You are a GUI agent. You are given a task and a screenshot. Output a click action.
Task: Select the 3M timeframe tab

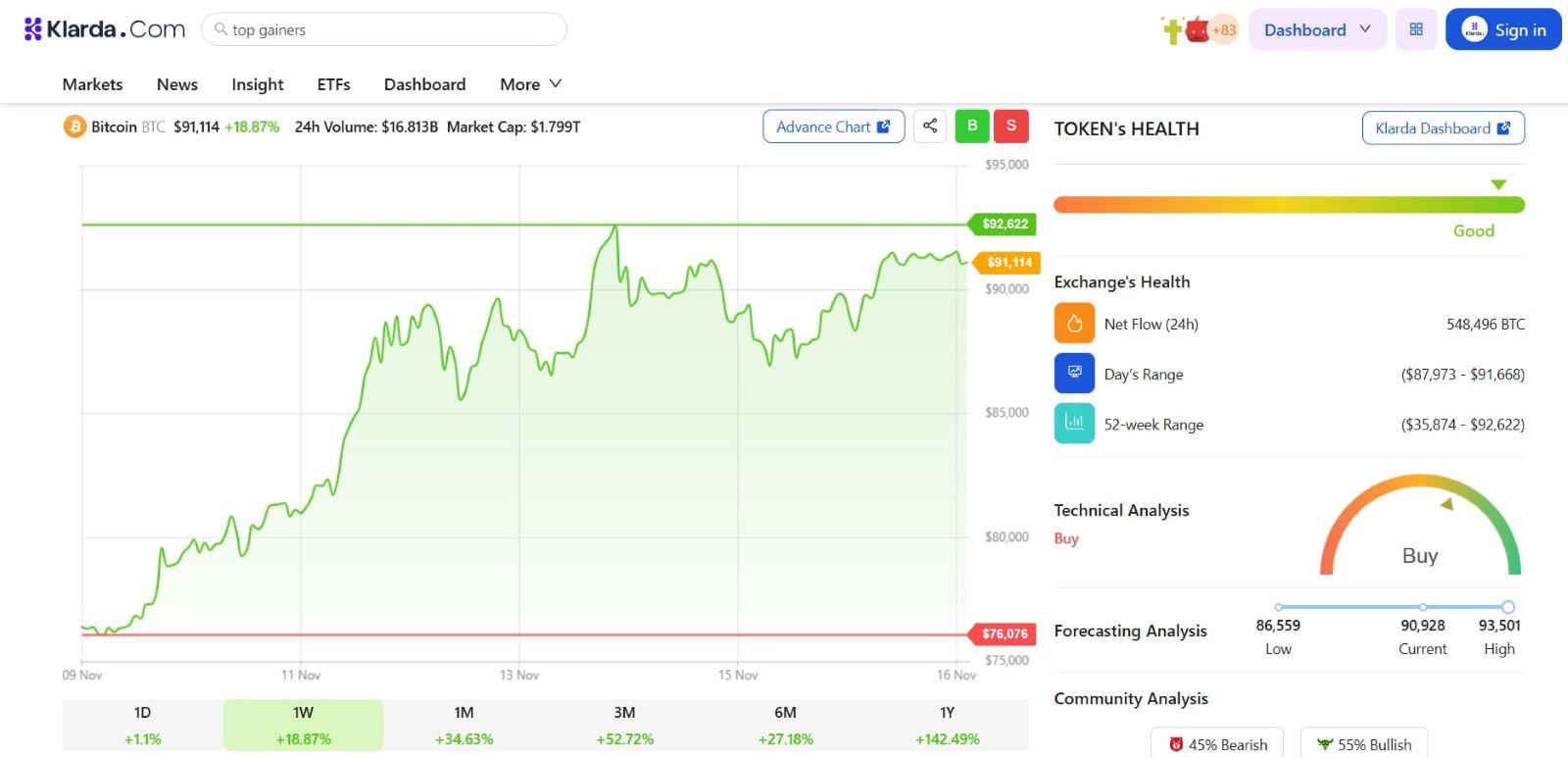click(x=624, y=725)
